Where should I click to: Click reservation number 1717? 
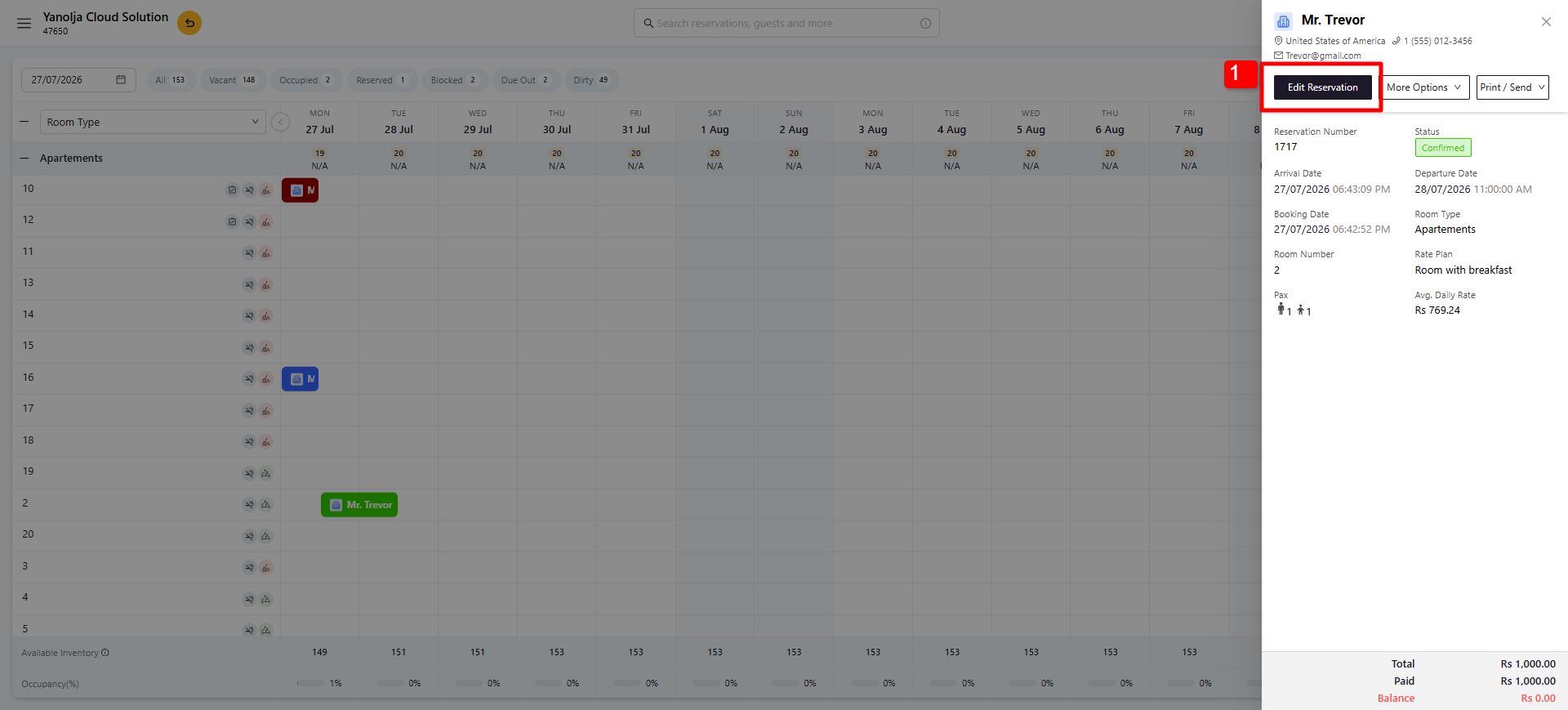pos(1285,147)
